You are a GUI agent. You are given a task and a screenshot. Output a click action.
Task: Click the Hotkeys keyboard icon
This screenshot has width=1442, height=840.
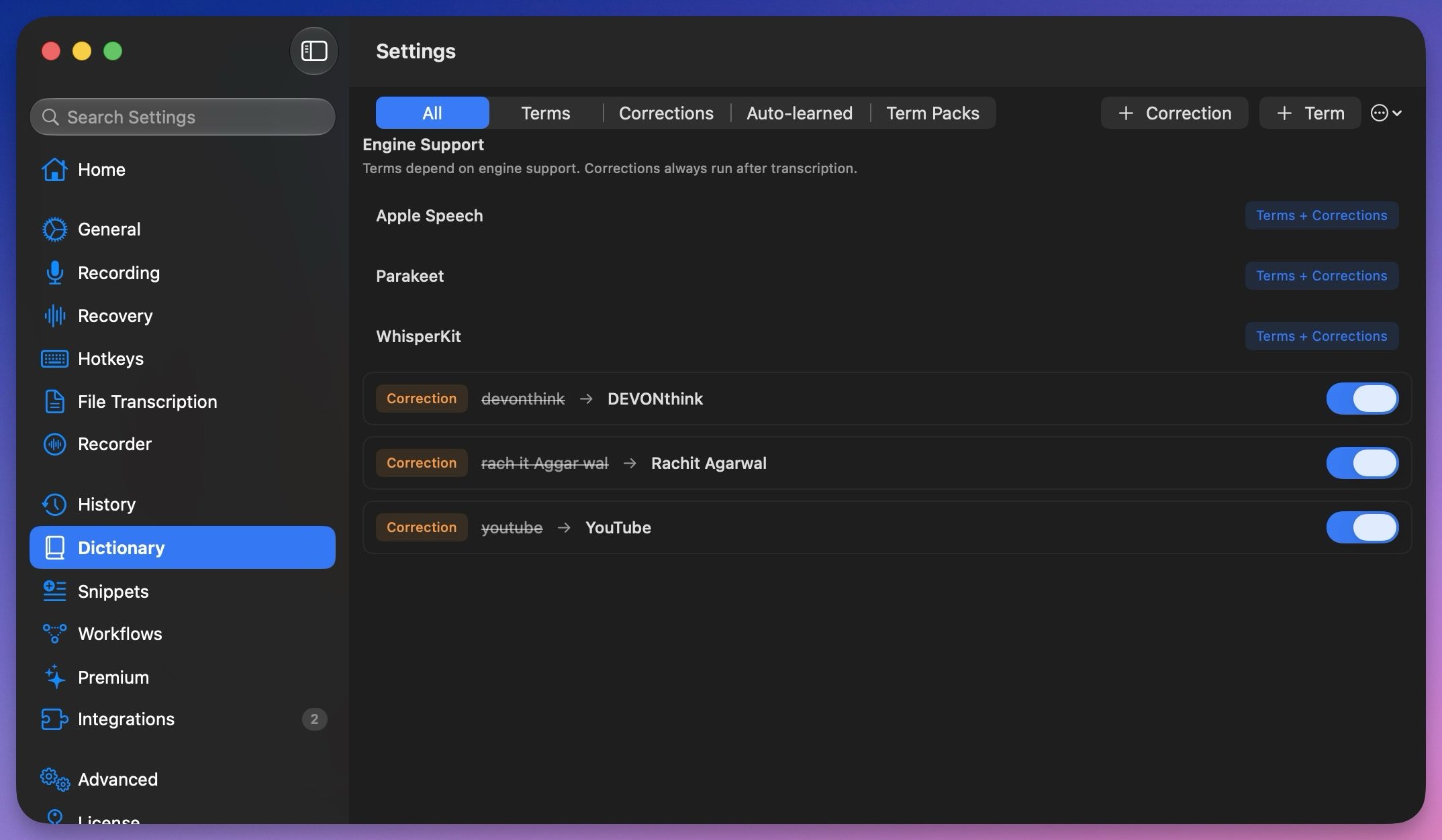click(54, 359)
